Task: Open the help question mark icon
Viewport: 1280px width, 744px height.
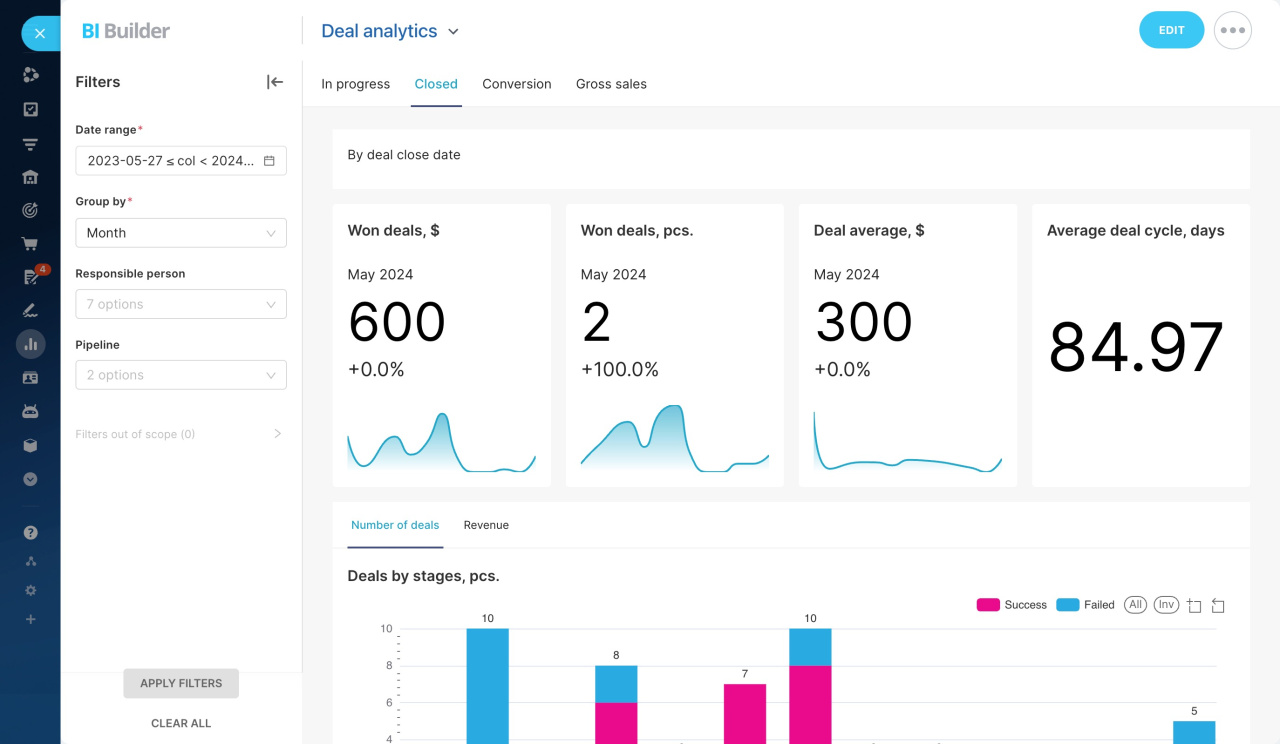Action: (31, 533)
